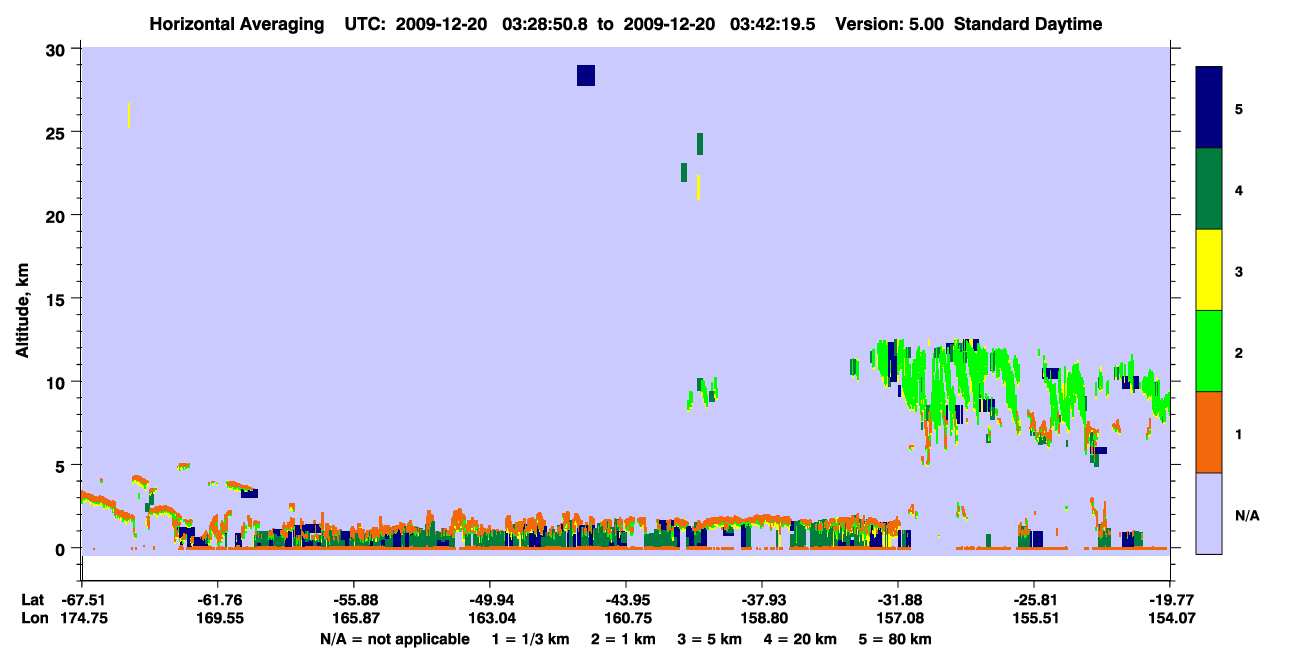Click latitude value -49.94
This screenshot has height=667, width=1300.
point(490,600)
